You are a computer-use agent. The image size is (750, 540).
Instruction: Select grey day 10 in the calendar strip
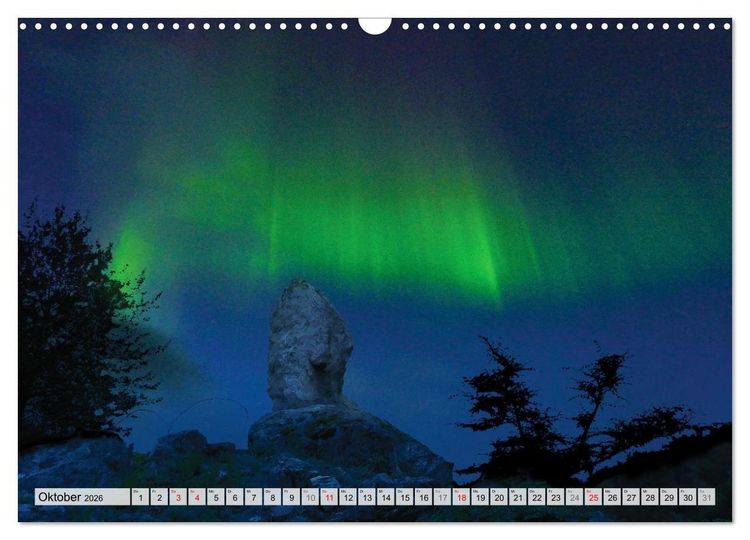(x=310, y=496)
